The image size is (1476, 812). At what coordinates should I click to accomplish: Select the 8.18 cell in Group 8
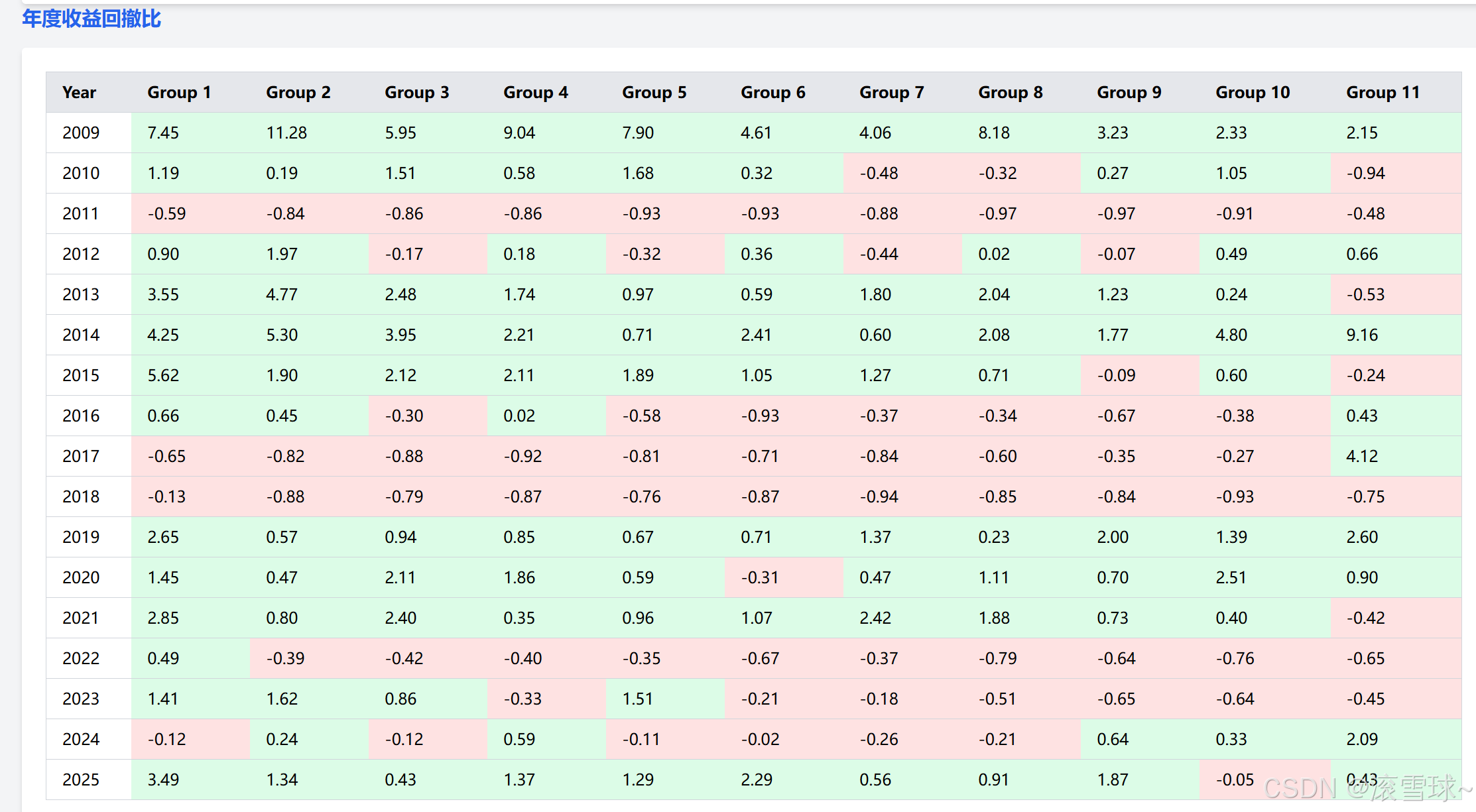[994, 133]
